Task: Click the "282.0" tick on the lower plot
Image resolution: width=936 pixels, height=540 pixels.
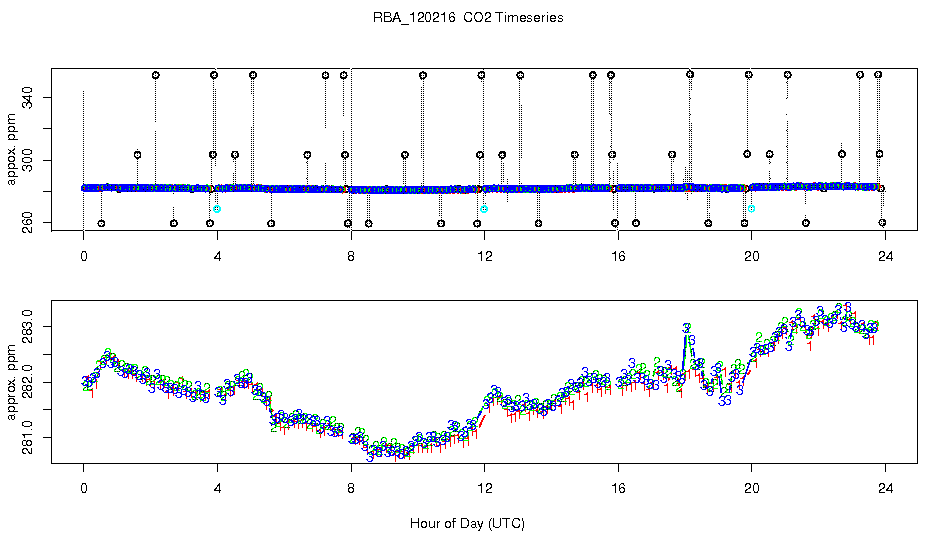Action: (27, 382)
